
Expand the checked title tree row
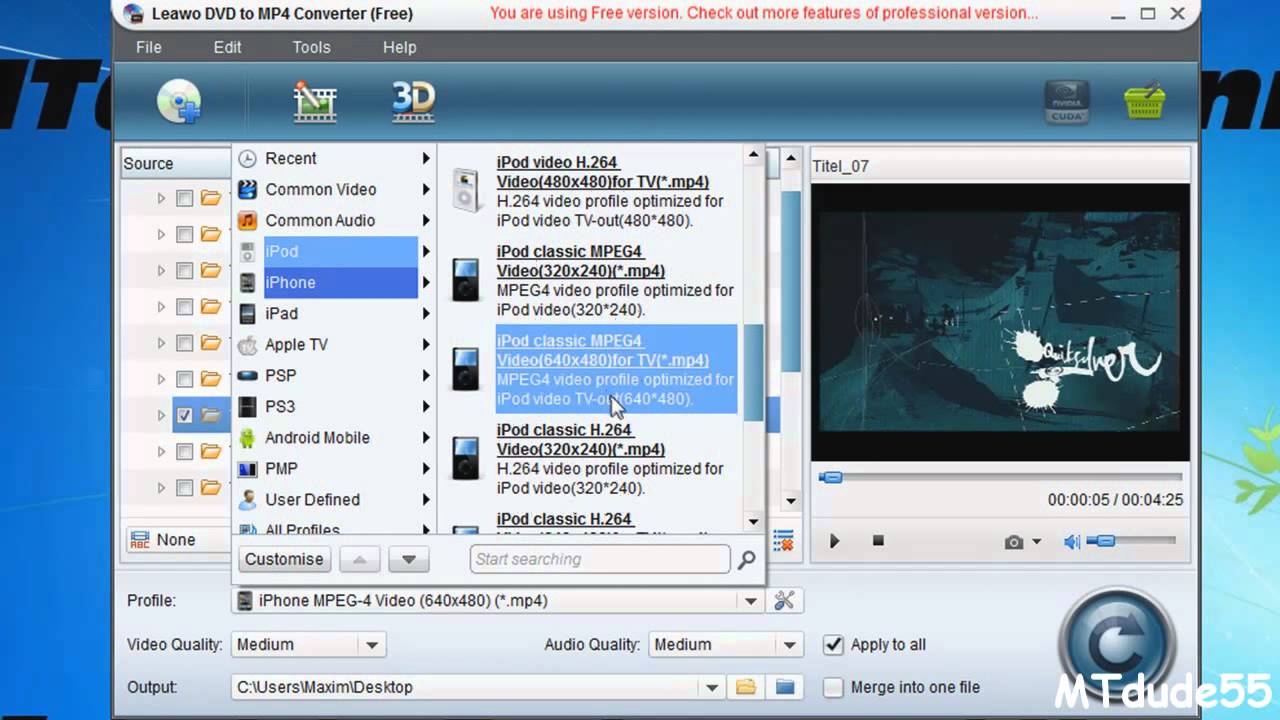pyautogui.click(x=160, y=415)
